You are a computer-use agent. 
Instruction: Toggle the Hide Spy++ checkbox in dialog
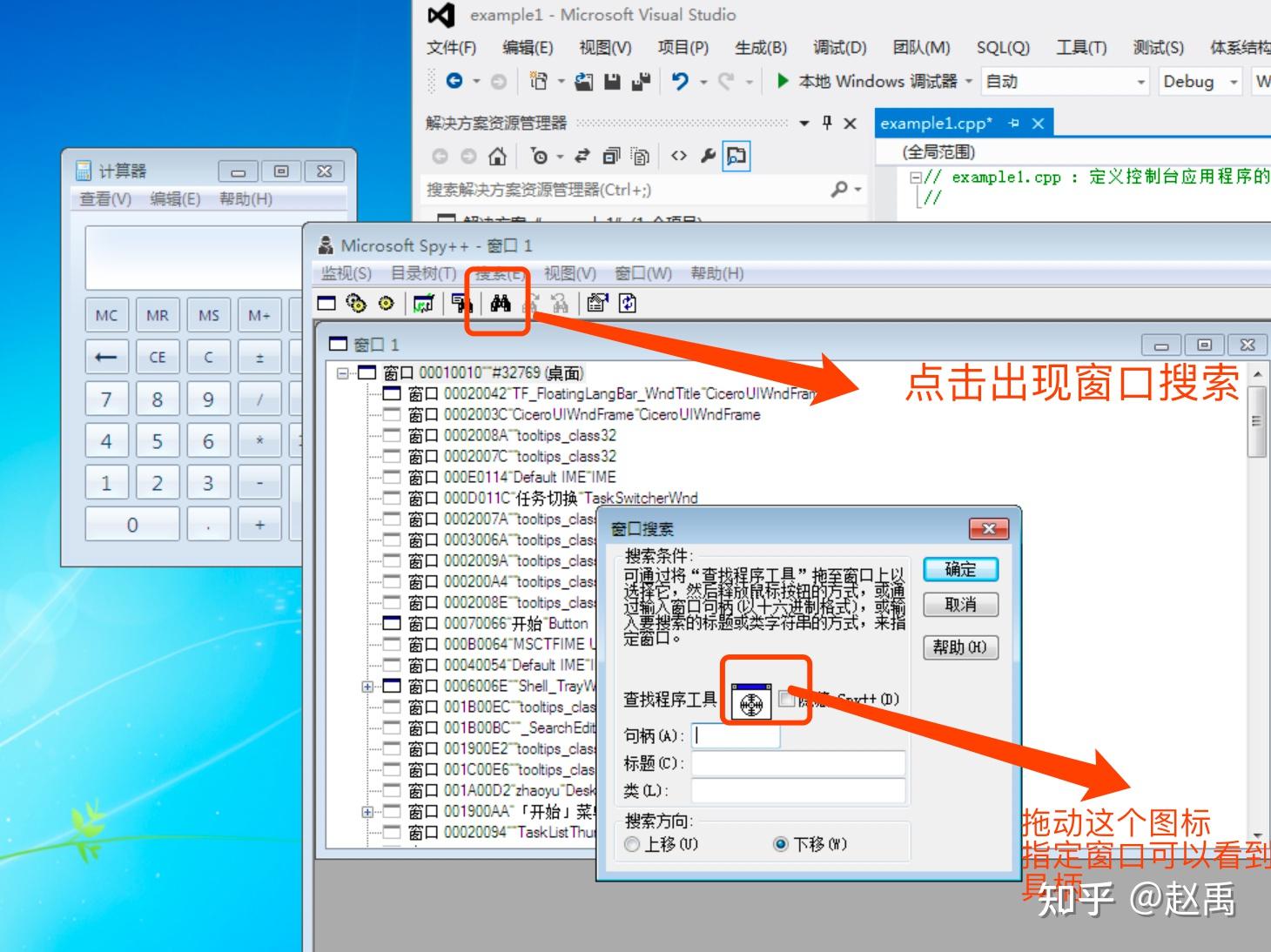786,699
